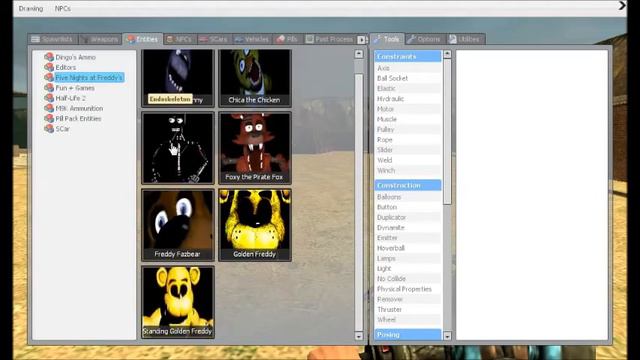Click the NPCs tab icon

170,39
